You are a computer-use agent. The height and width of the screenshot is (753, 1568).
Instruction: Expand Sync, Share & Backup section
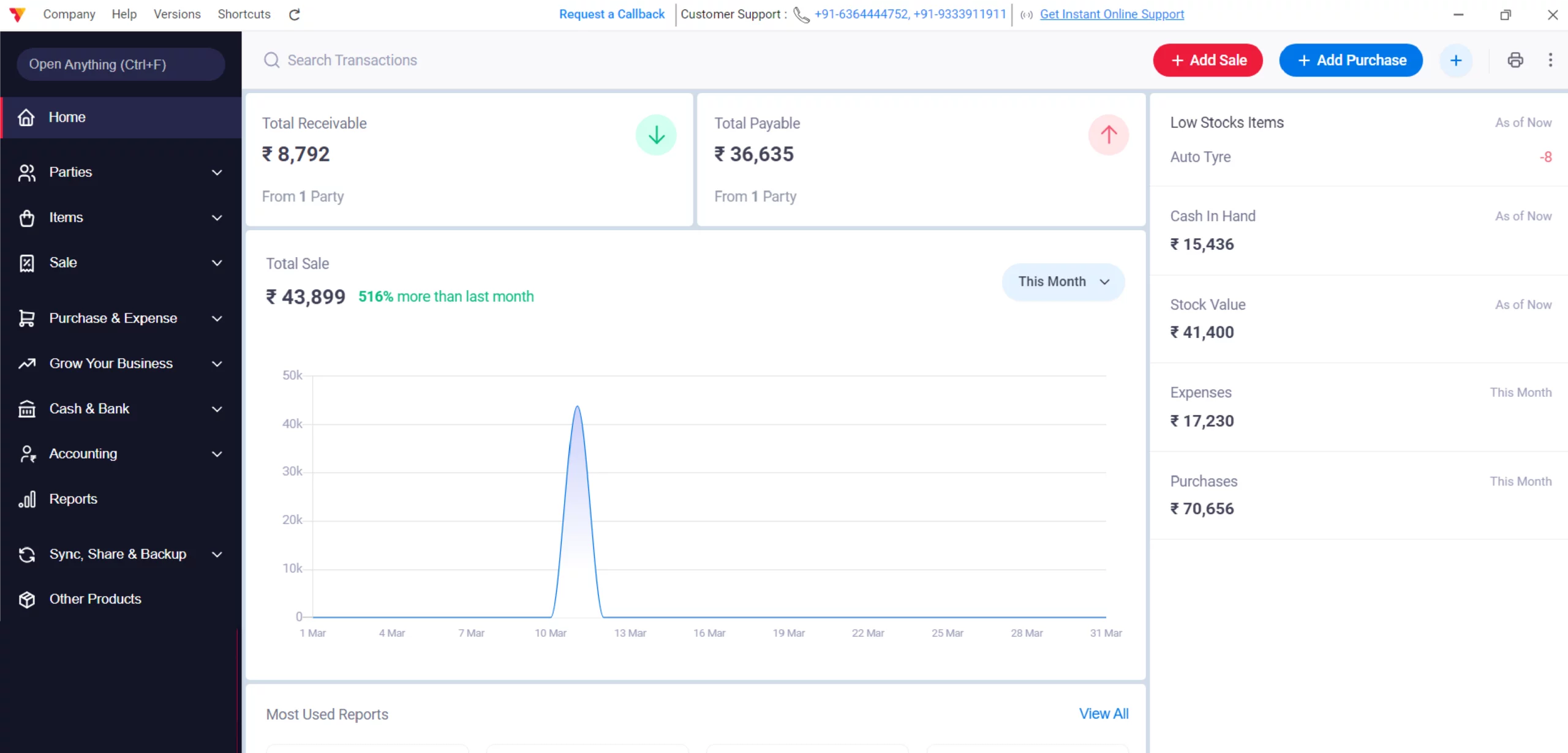pyautogui.click(x=119, y=554)
